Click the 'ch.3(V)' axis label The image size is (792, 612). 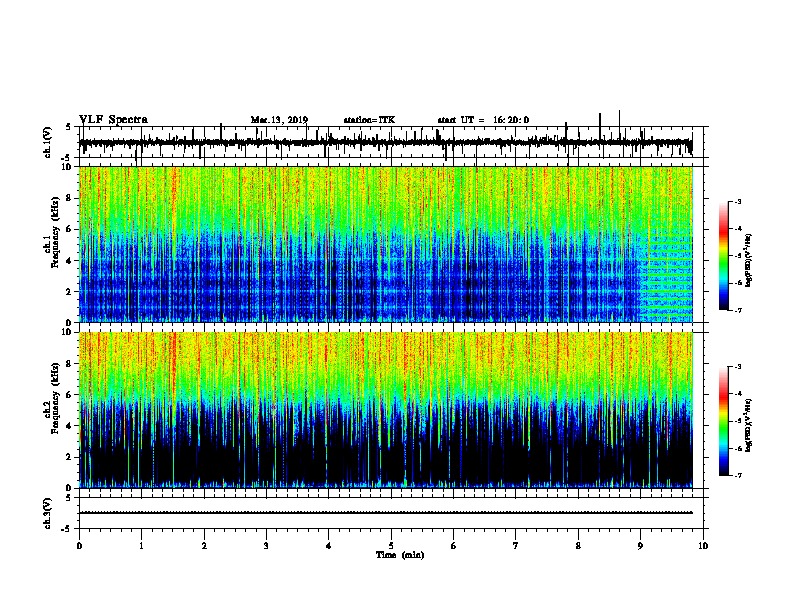tap(48, 513)
